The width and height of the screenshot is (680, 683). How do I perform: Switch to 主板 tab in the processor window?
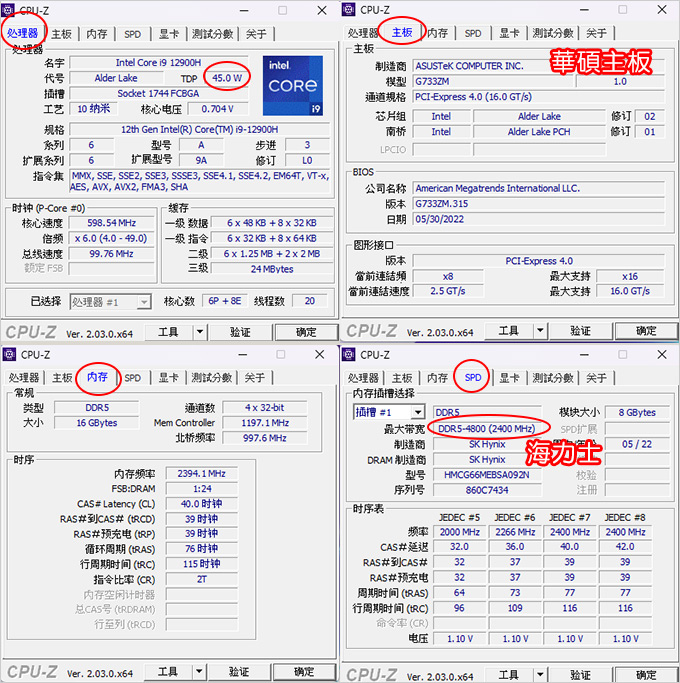[x=61, y=34]
